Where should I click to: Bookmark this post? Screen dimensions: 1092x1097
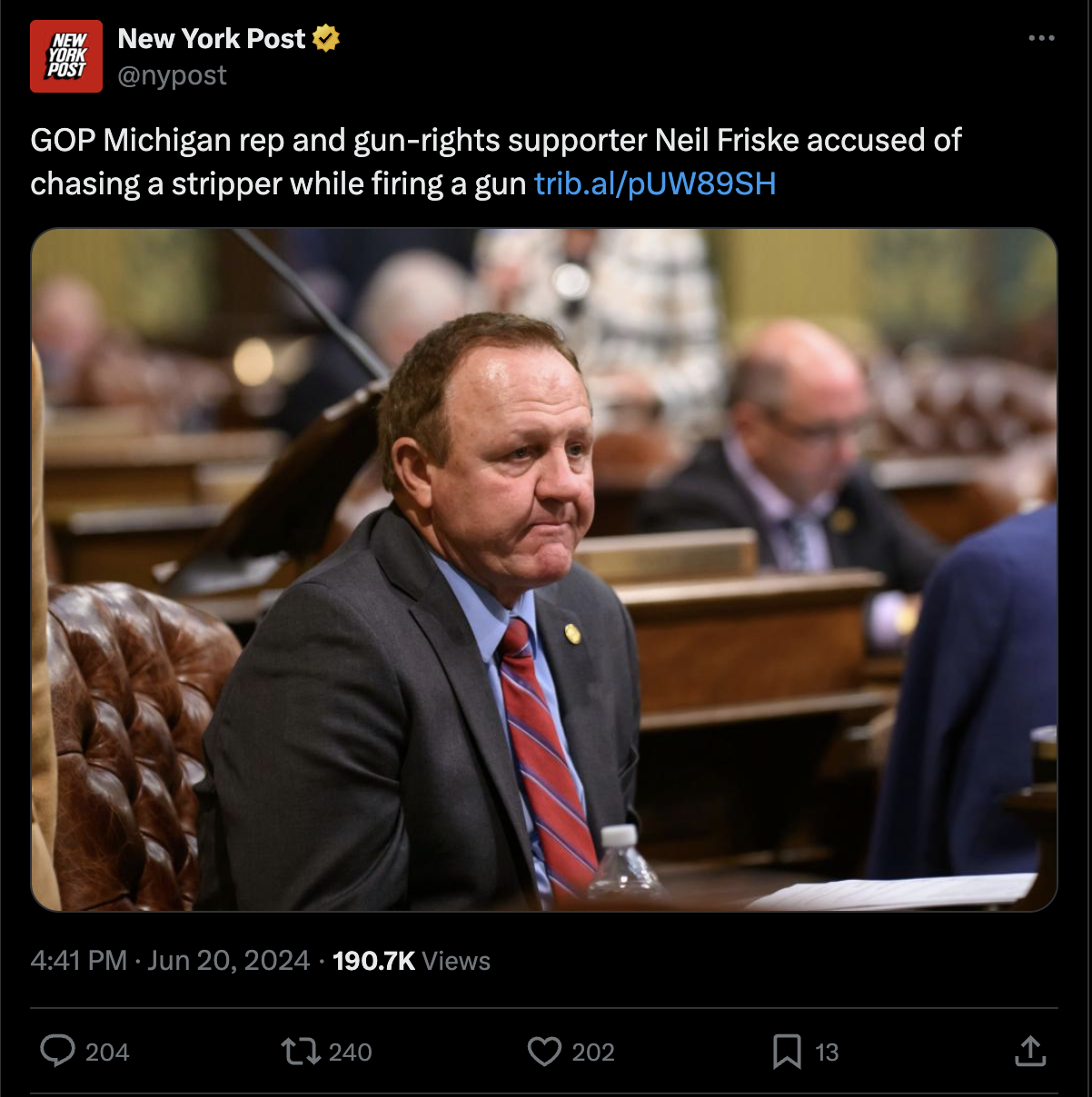[x=787, y=1052]
